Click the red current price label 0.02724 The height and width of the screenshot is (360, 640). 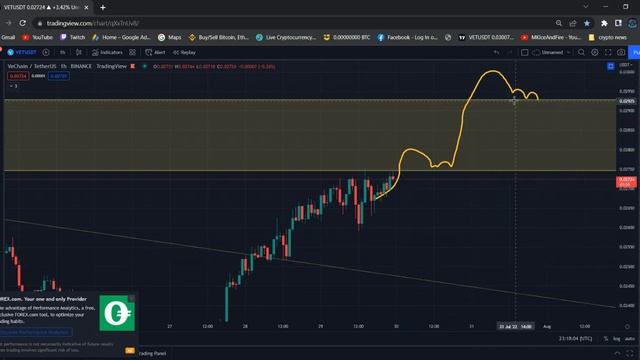point(627,182)
